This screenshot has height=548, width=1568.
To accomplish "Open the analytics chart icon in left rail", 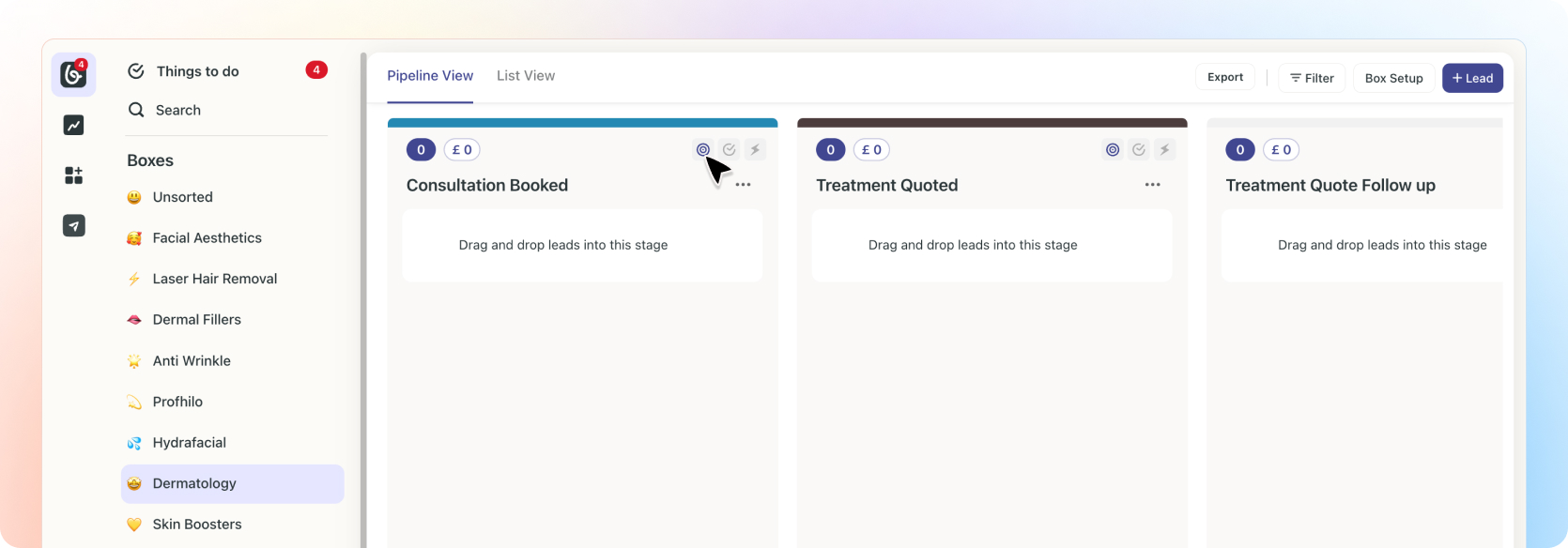I will pos(73,125).
